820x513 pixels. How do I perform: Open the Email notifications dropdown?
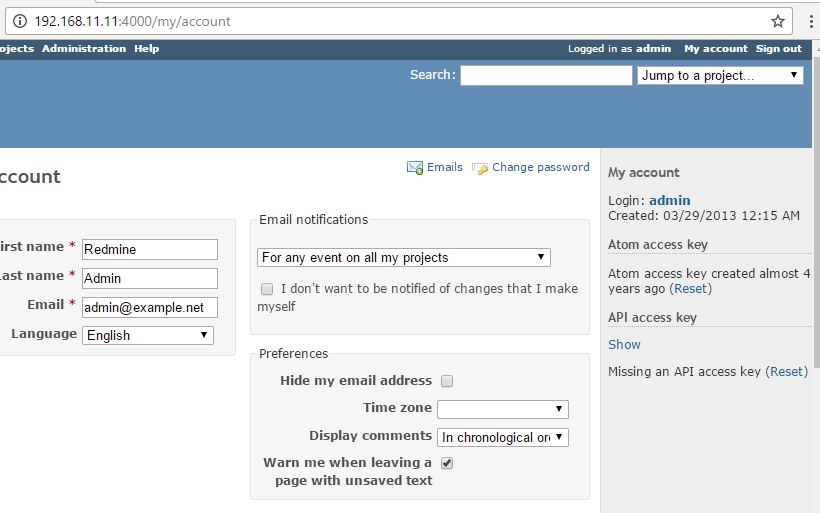[x=404, y=257]
